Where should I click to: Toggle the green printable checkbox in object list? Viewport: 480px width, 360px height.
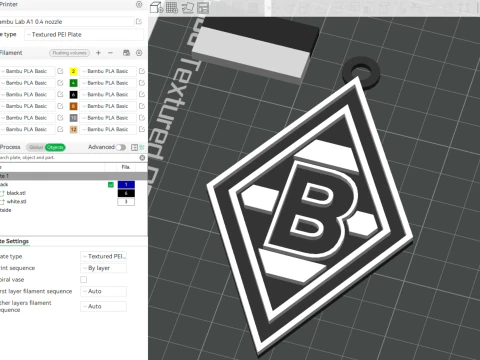[111, 185]
